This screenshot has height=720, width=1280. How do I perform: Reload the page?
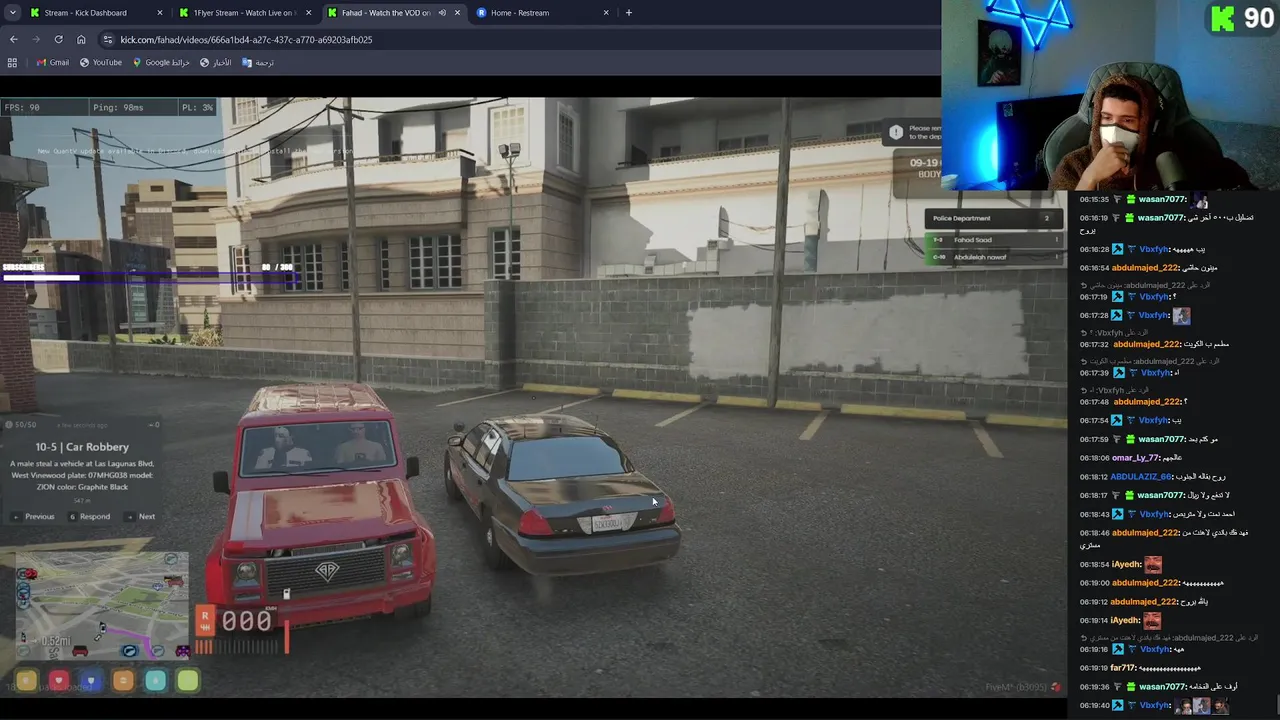(x=58, y=39)
